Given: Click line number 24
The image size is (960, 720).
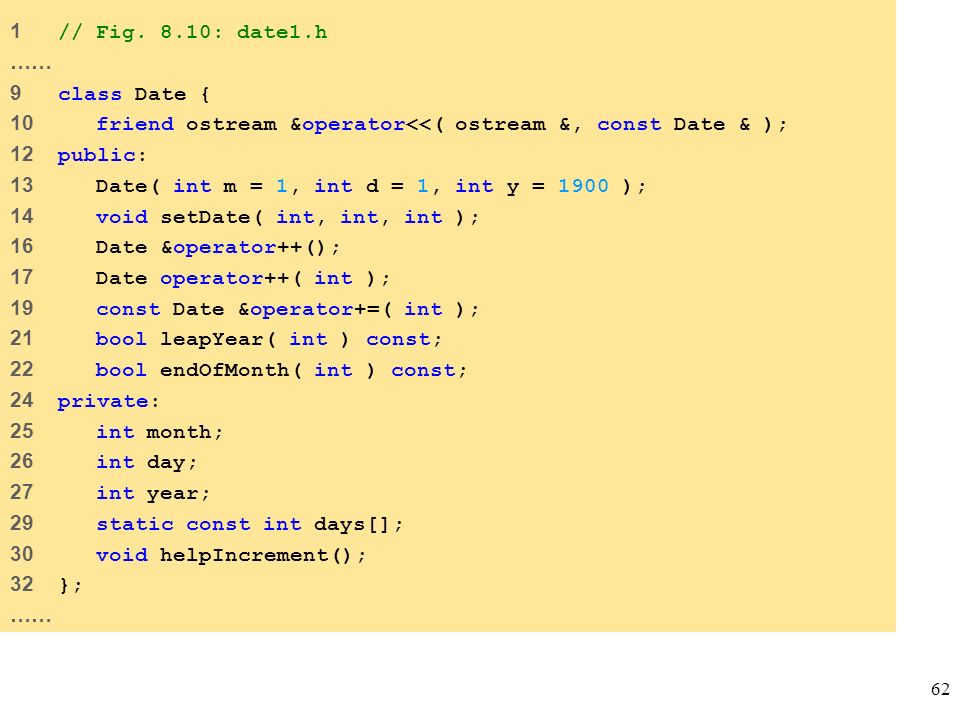Looking at the screenshot, I should [21, 400].
